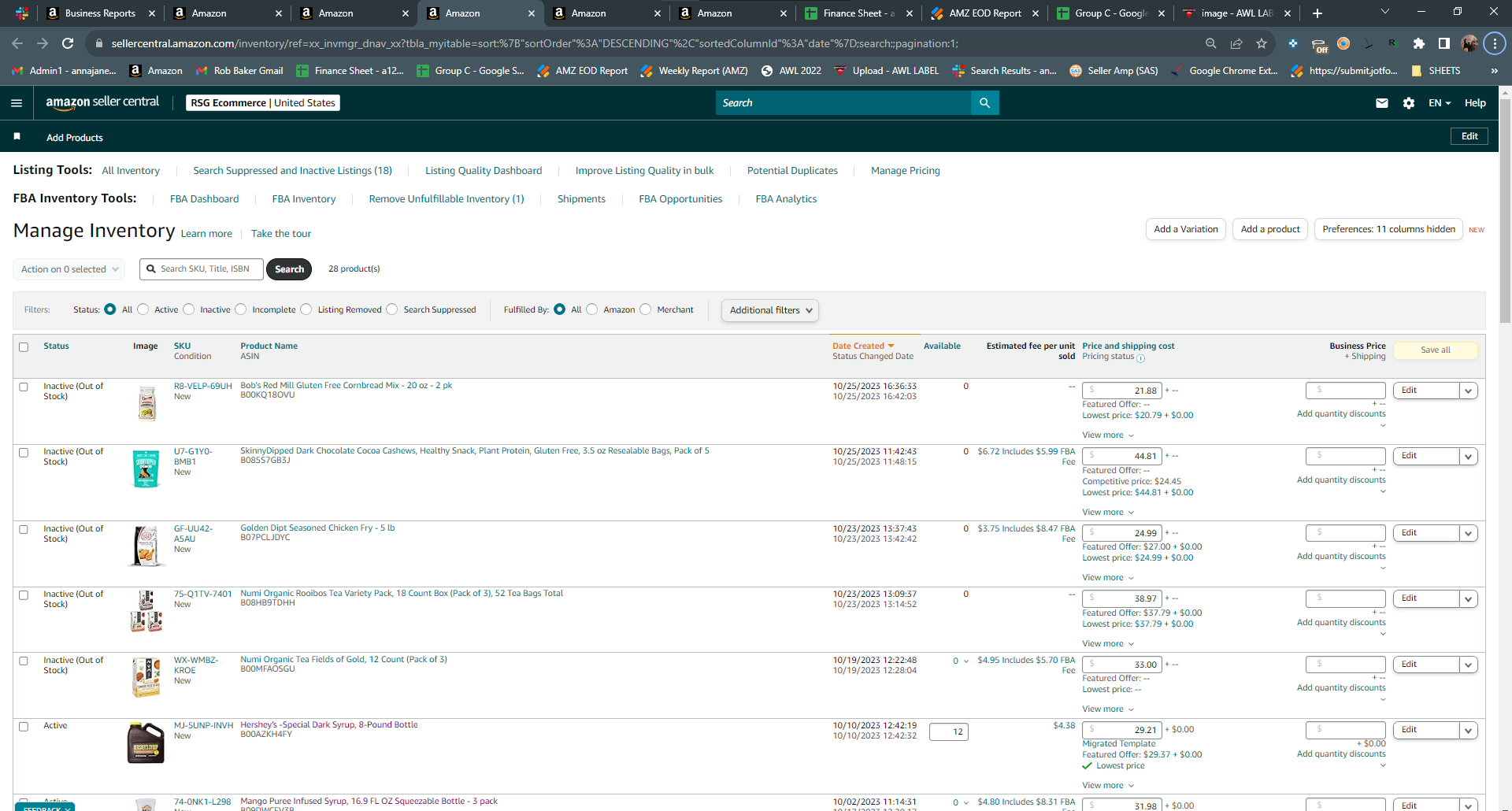Select the Search Suppressed status filter

click(392, 309)
